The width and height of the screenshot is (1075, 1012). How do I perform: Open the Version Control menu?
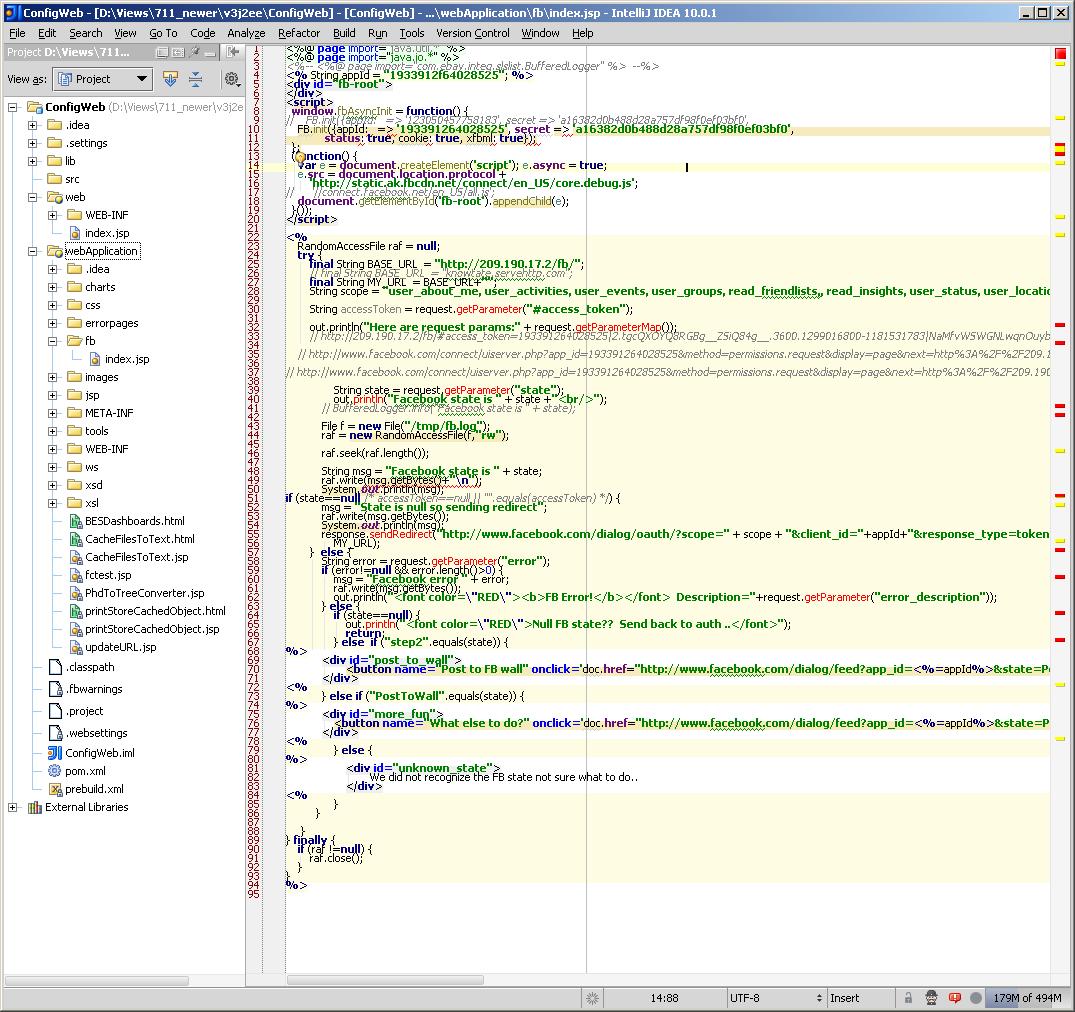click(x=472, y=33)
